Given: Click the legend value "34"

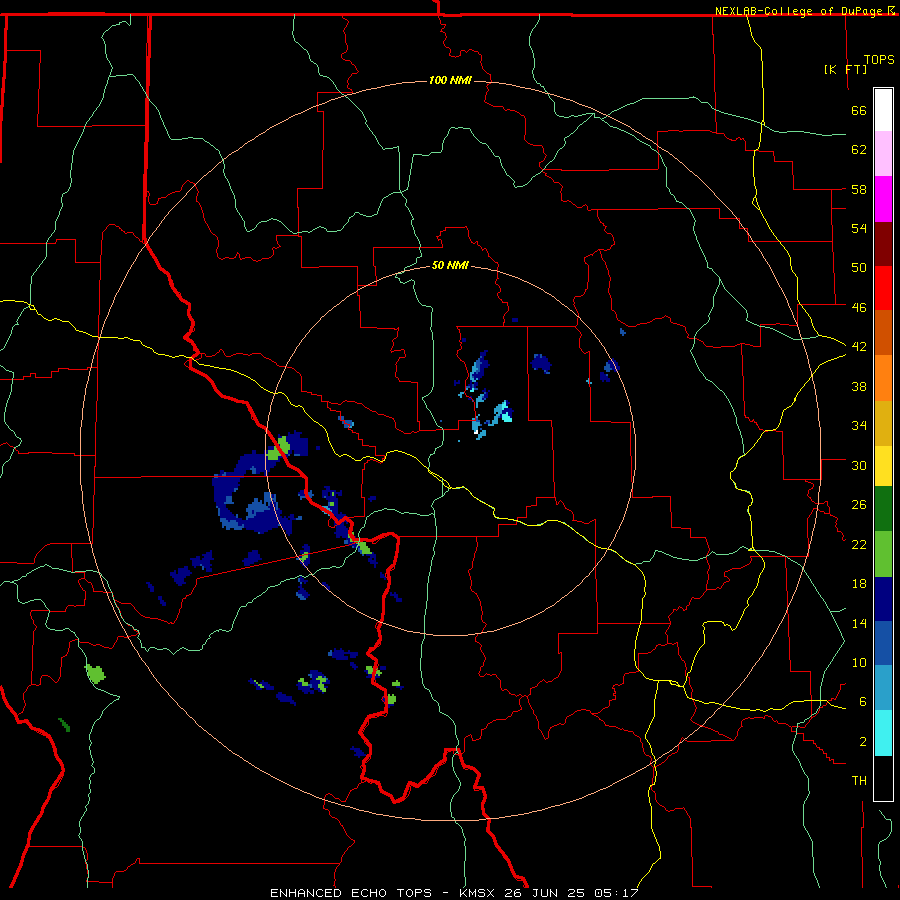Looking at the screenshot, I should 859,426.
